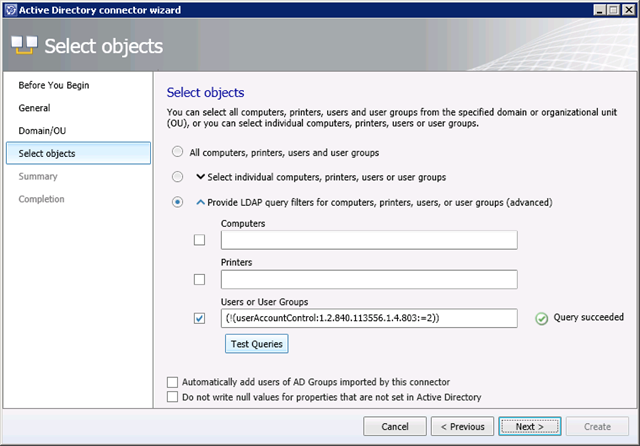Go to the Before You Begin step
This screenshot has height=446, width=640.
click(x=54, y=85)
